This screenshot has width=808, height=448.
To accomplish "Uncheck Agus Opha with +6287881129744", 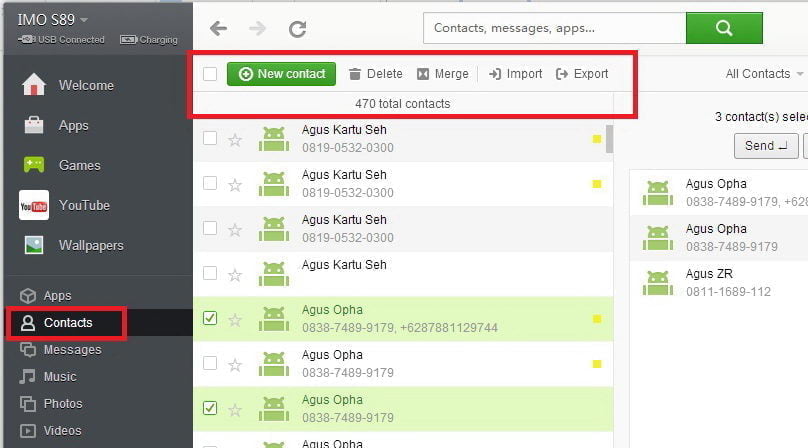I will click(210, 318).
